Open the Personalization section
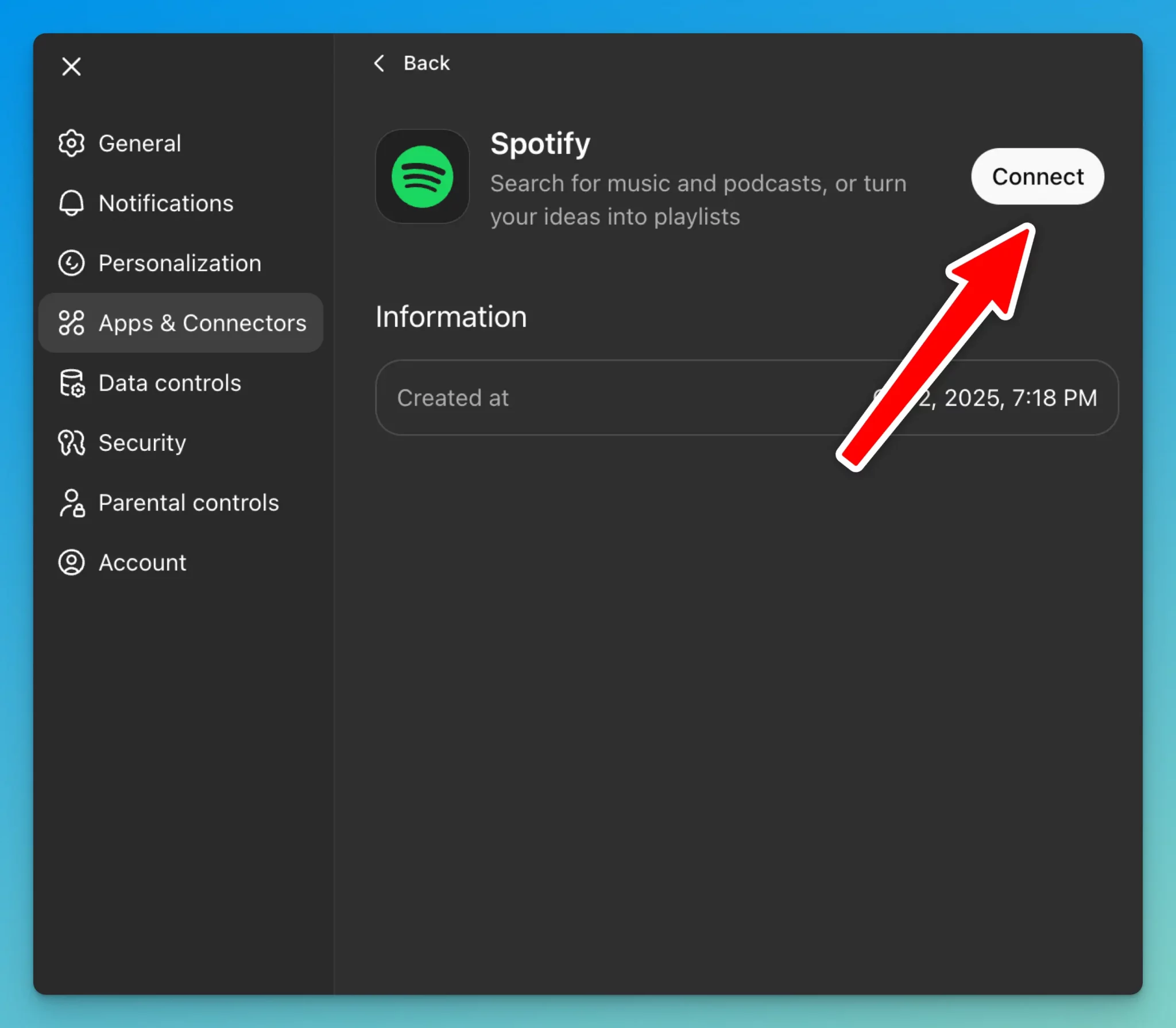This screenshot has height=1028, width=1176. [180, 263]
